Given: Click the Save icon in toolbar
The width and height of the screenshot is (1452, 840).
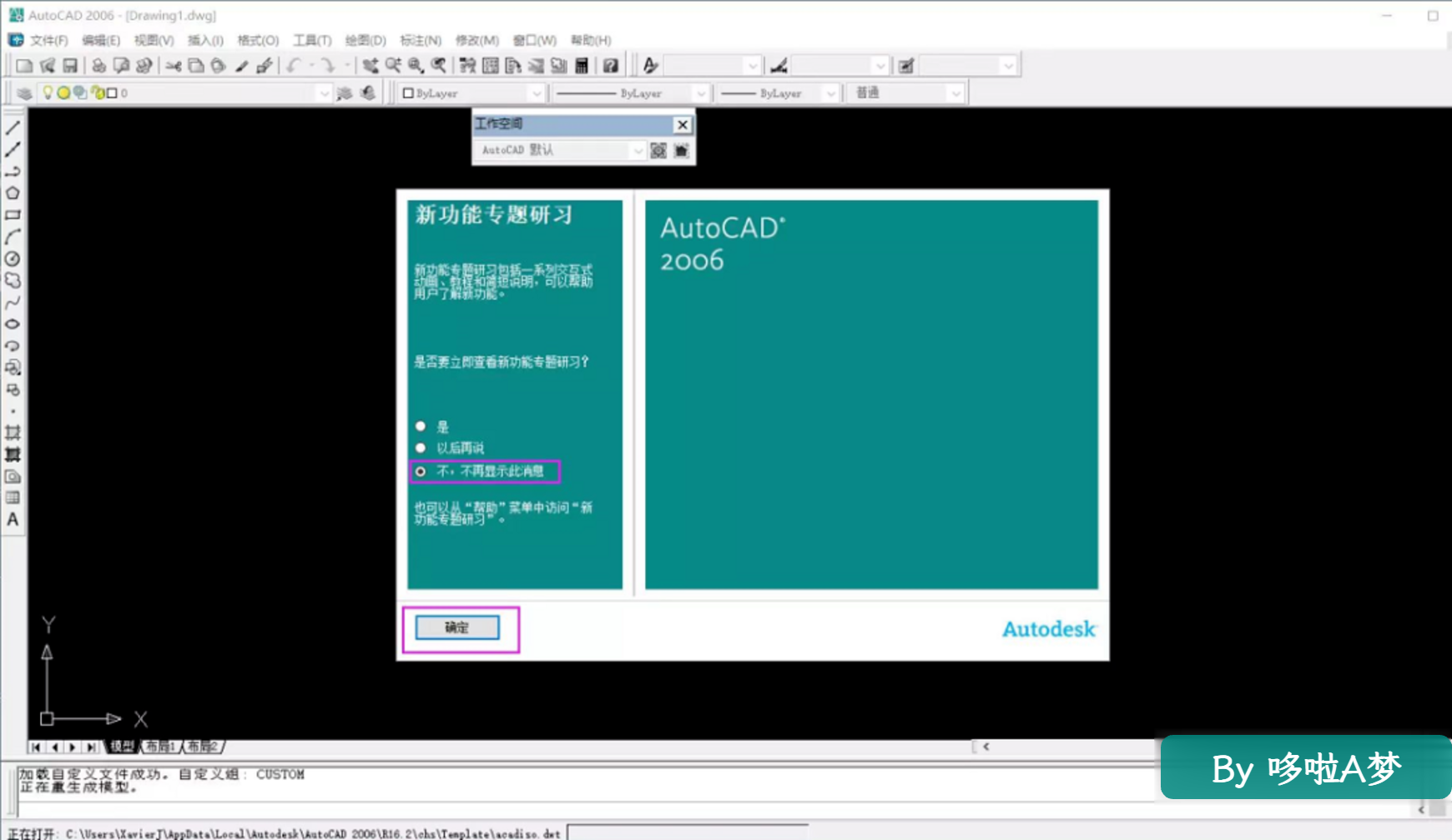Looking at the screenshot, I should [70, 65].
